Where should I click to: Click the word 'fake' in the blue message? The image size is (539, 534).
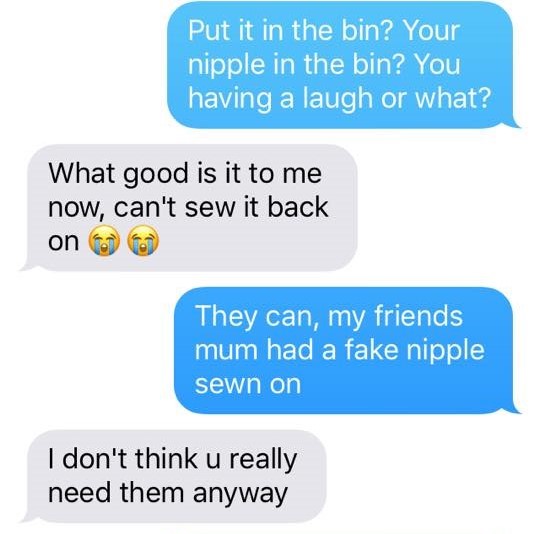(372, 350)
